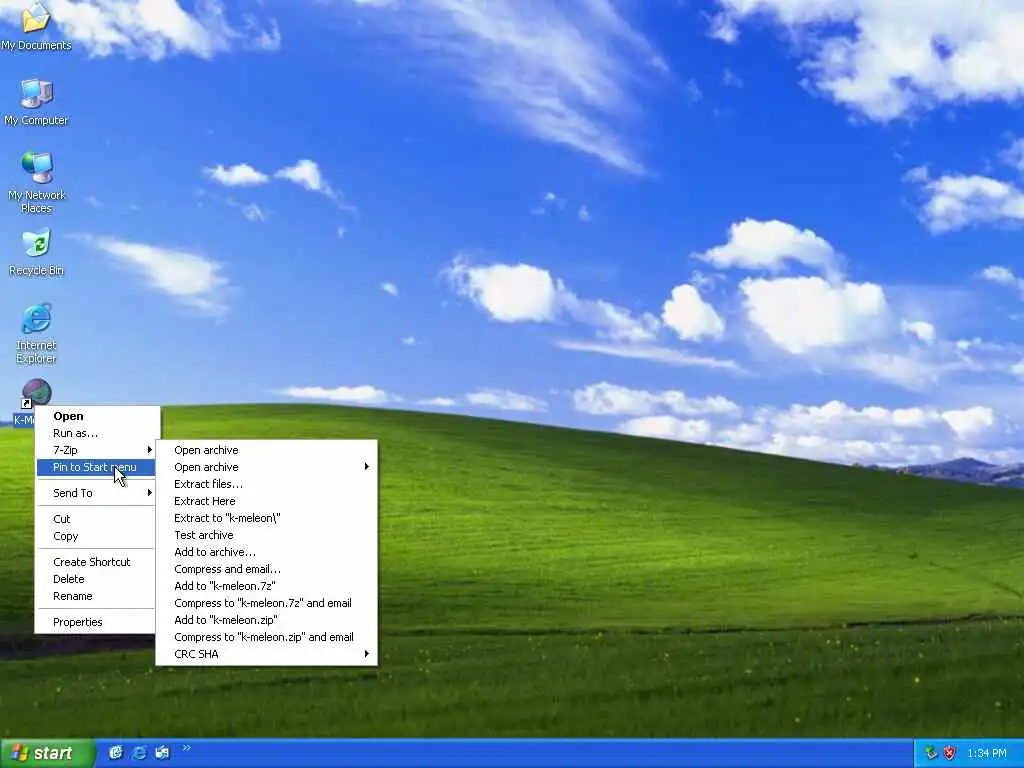Choose Open archive entry with submenu arrow

pyautogui.click(x=266, y=467)
